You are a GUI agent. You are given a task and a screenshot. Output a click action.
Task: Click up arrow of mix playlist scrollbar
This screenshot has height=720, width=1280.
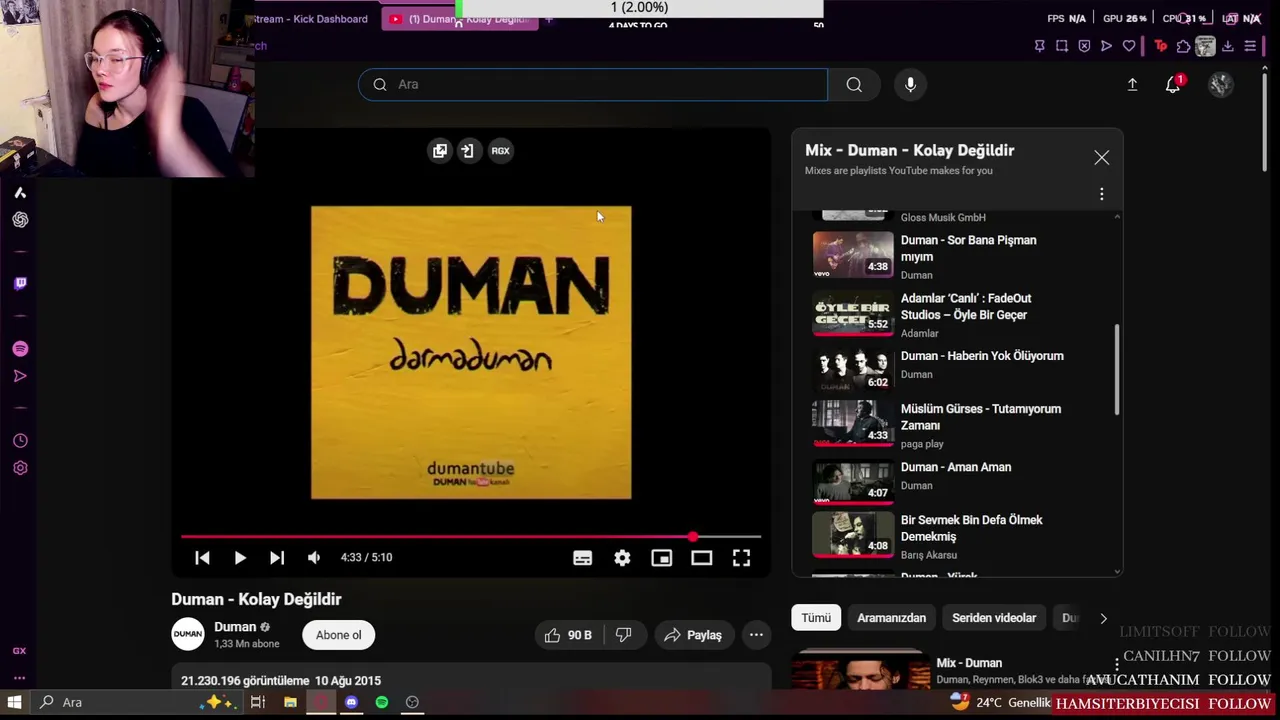coord(1117,217)
